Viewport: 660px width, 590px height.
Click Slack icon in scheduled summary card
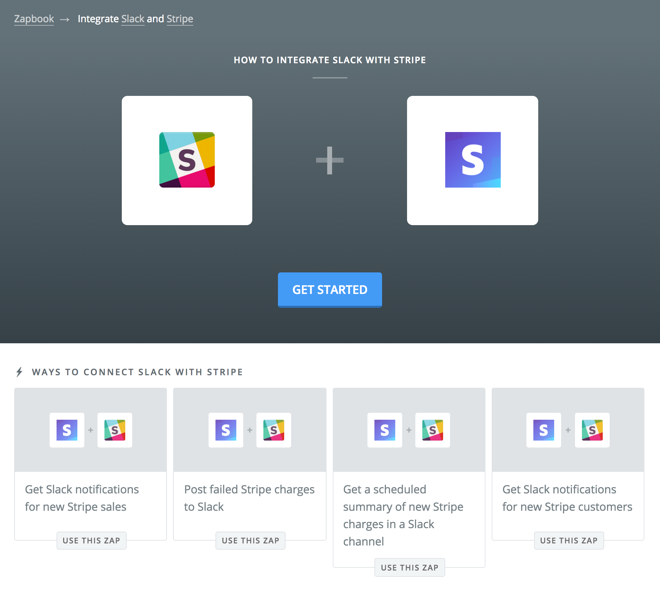pyautogui.click(x=433, y=430)
